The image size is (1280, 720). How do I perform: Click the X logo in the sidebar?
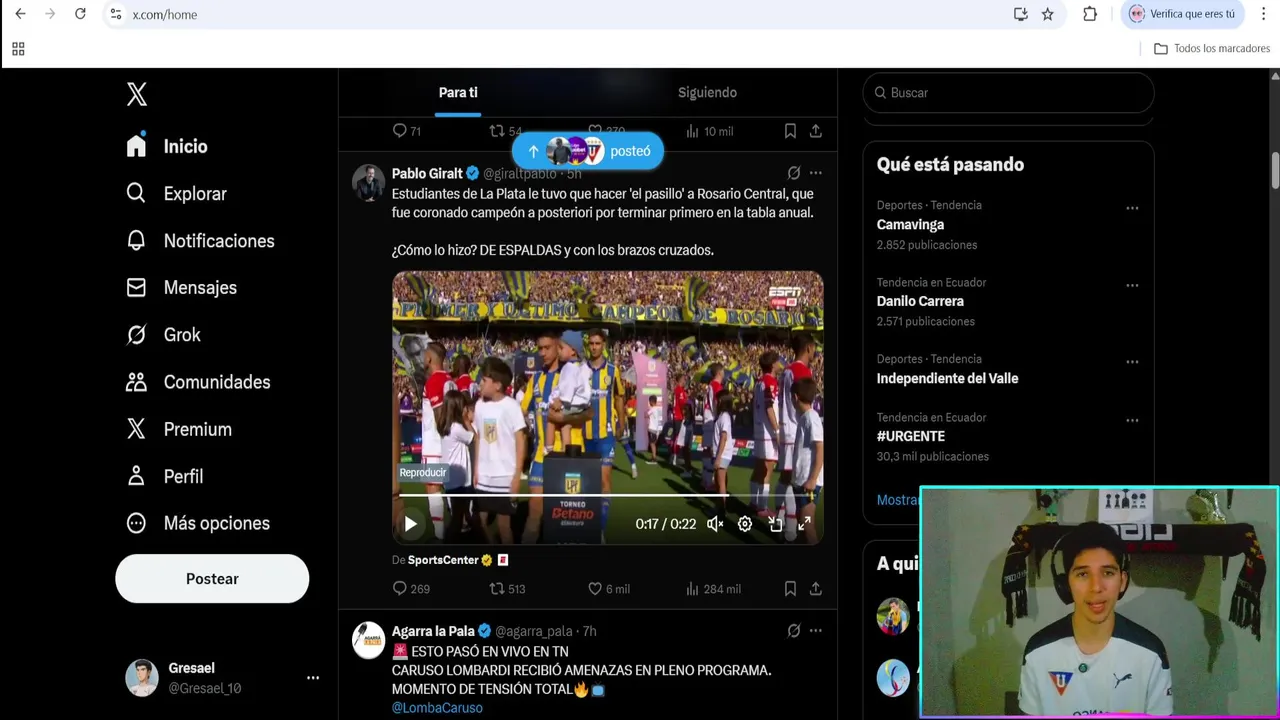pyautogui.click(x=137, y=94)
